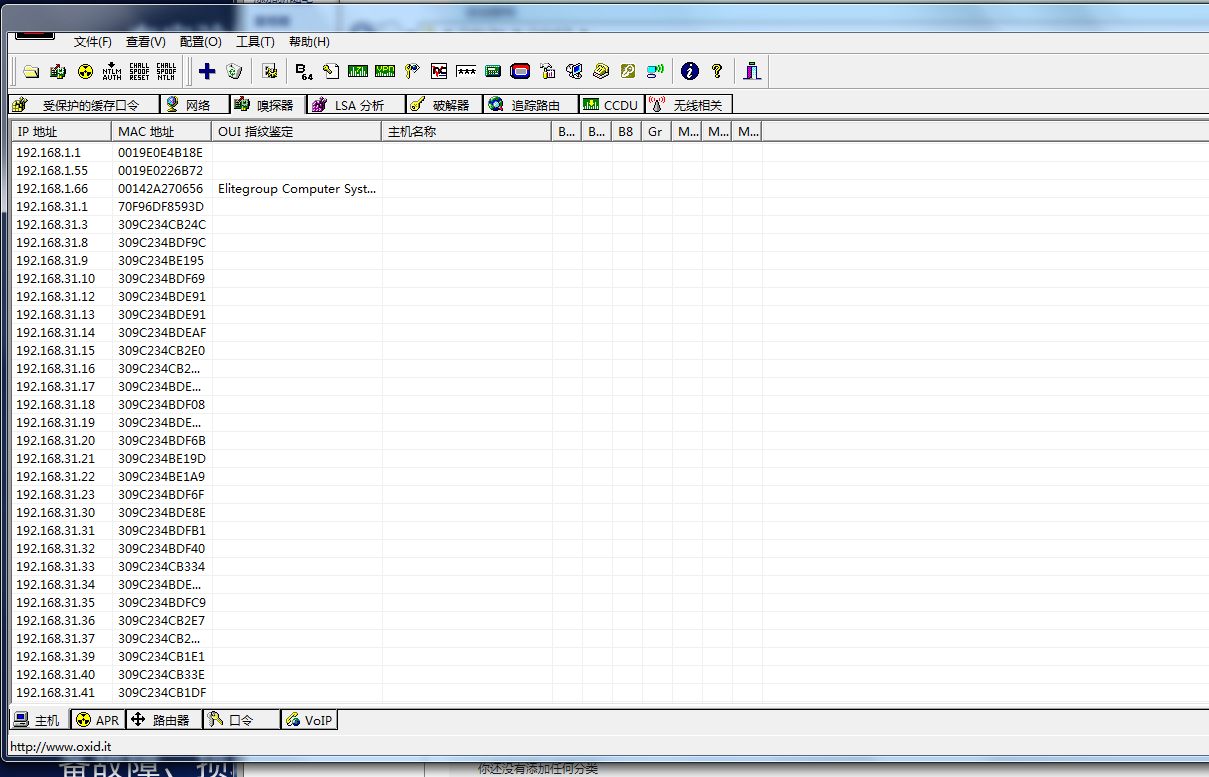Sort by the OUI 指纹鉴定 column header
This screenshot has width=1209, height=777.
pos(297,131)
